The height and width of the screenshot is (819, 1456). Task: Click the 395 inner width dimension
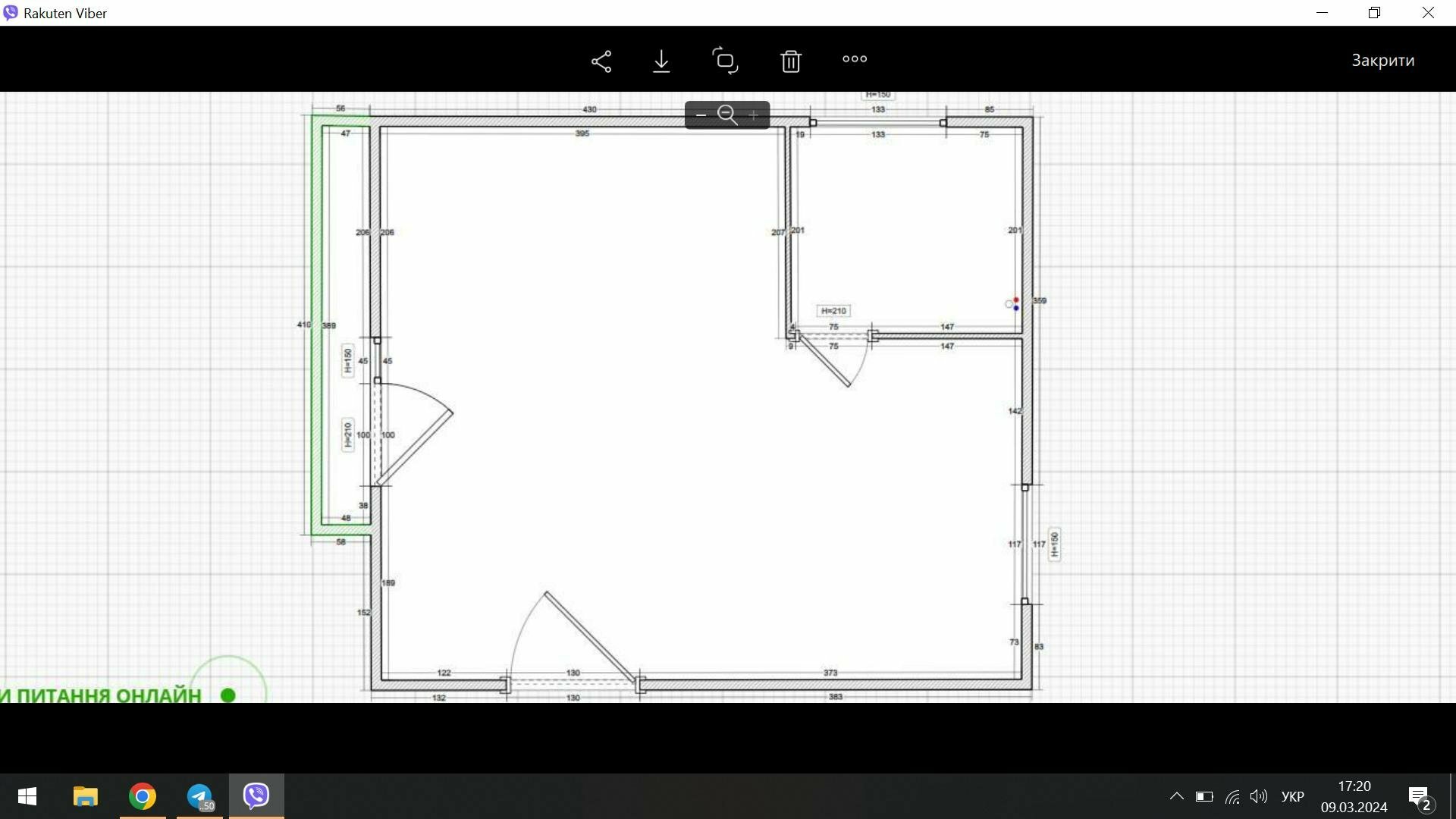pyautogui.click(x=582, y=133)
